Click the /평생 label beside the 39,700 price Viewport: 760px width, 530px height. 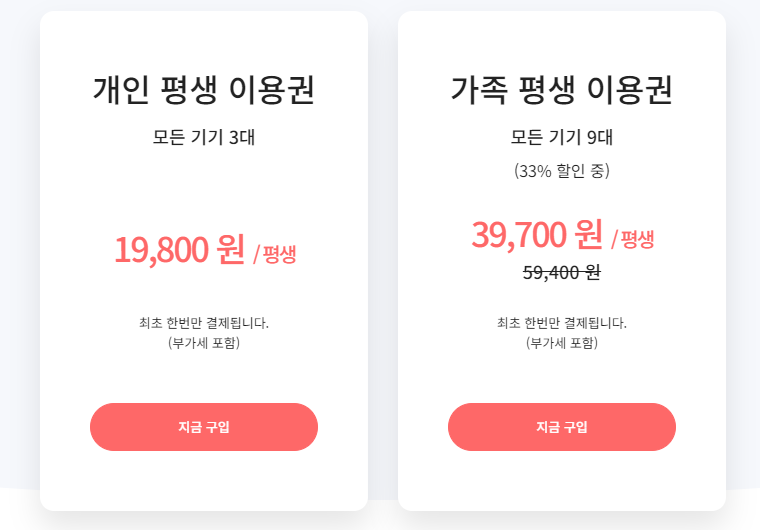(x=633, y=239)
